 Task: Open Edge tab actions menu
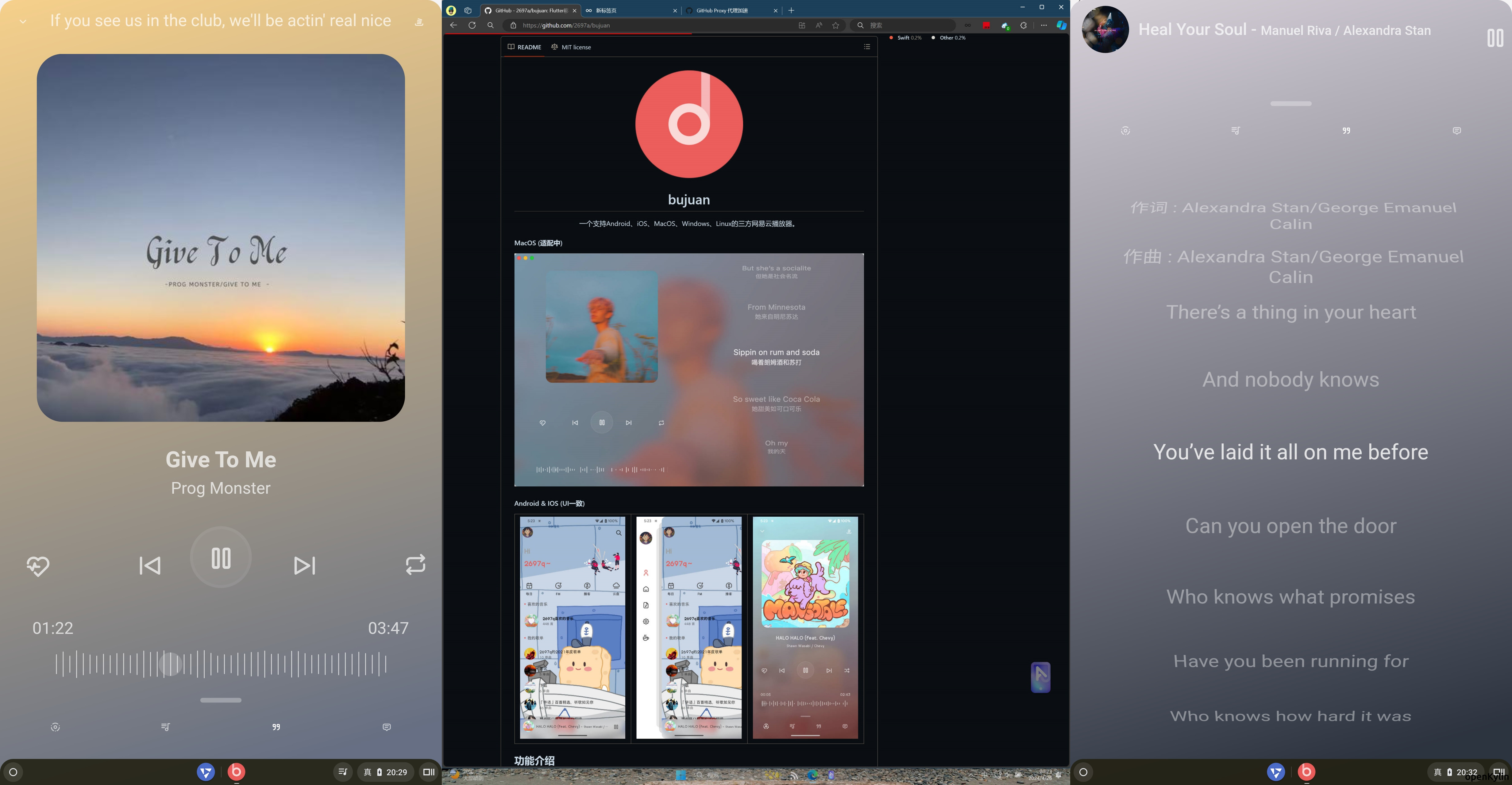[468, 10]
